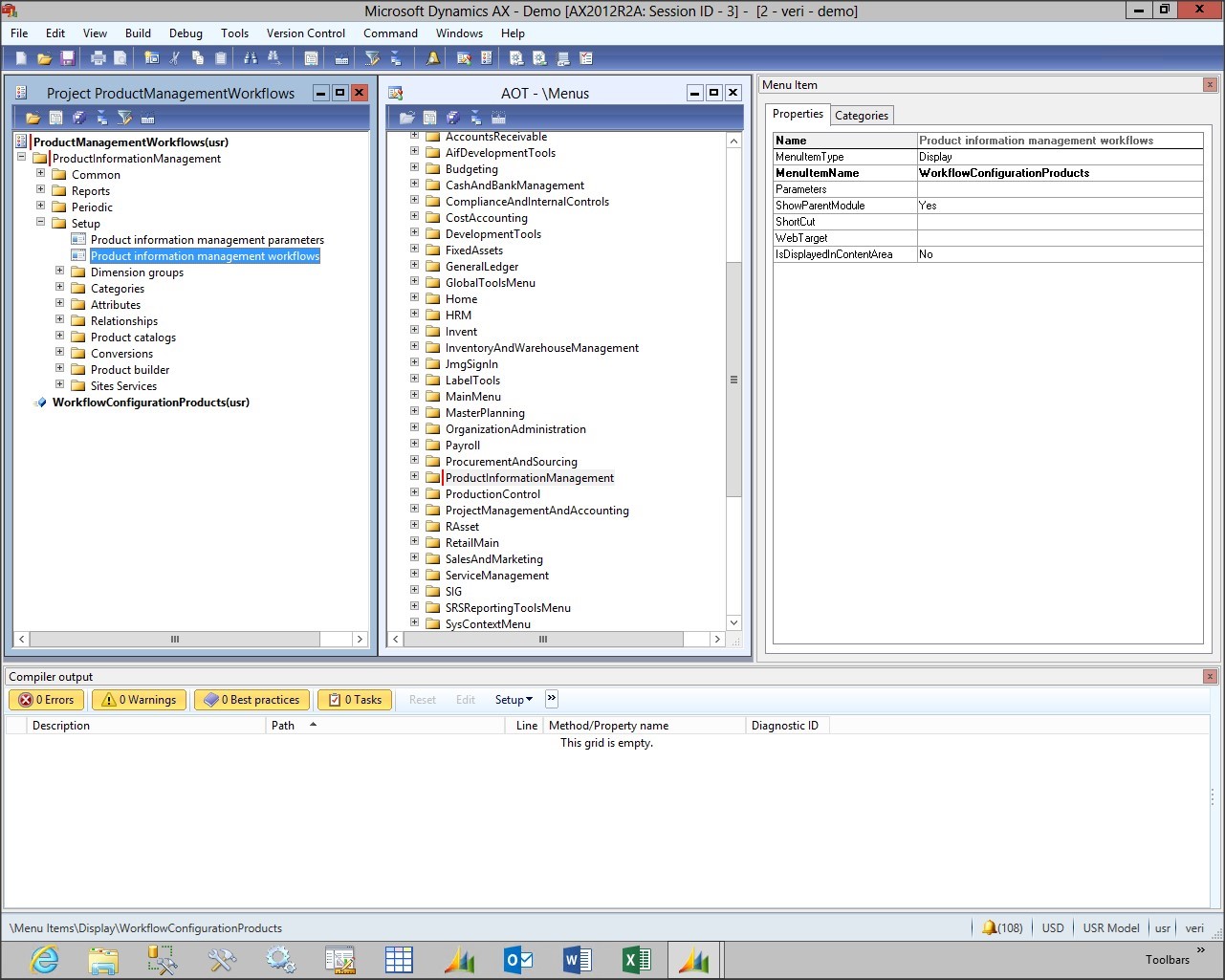
Task: Click the purple cube icon in AOT Menus toolbar
Action: pos(452,119)
